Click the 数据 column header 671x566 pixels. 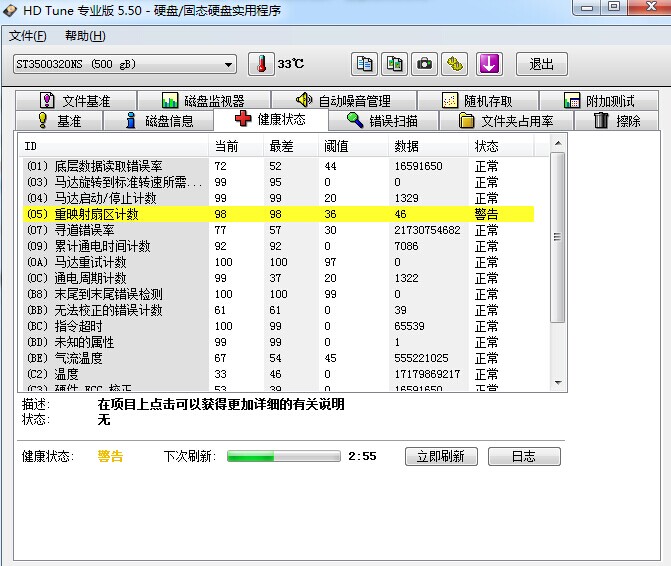tap(428, 146)
